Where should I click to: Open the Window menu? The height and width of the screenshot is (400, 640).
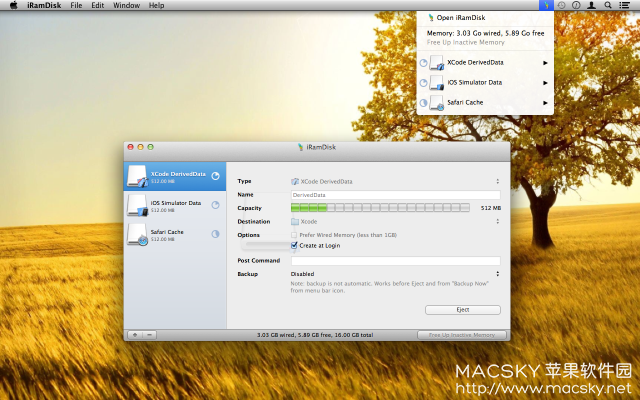click(127, 5)
